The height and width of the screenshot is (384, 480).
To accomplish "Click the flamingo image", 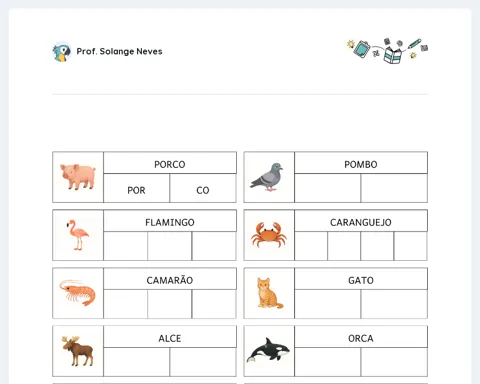I will pyautogui.click(x=77, y=235).
